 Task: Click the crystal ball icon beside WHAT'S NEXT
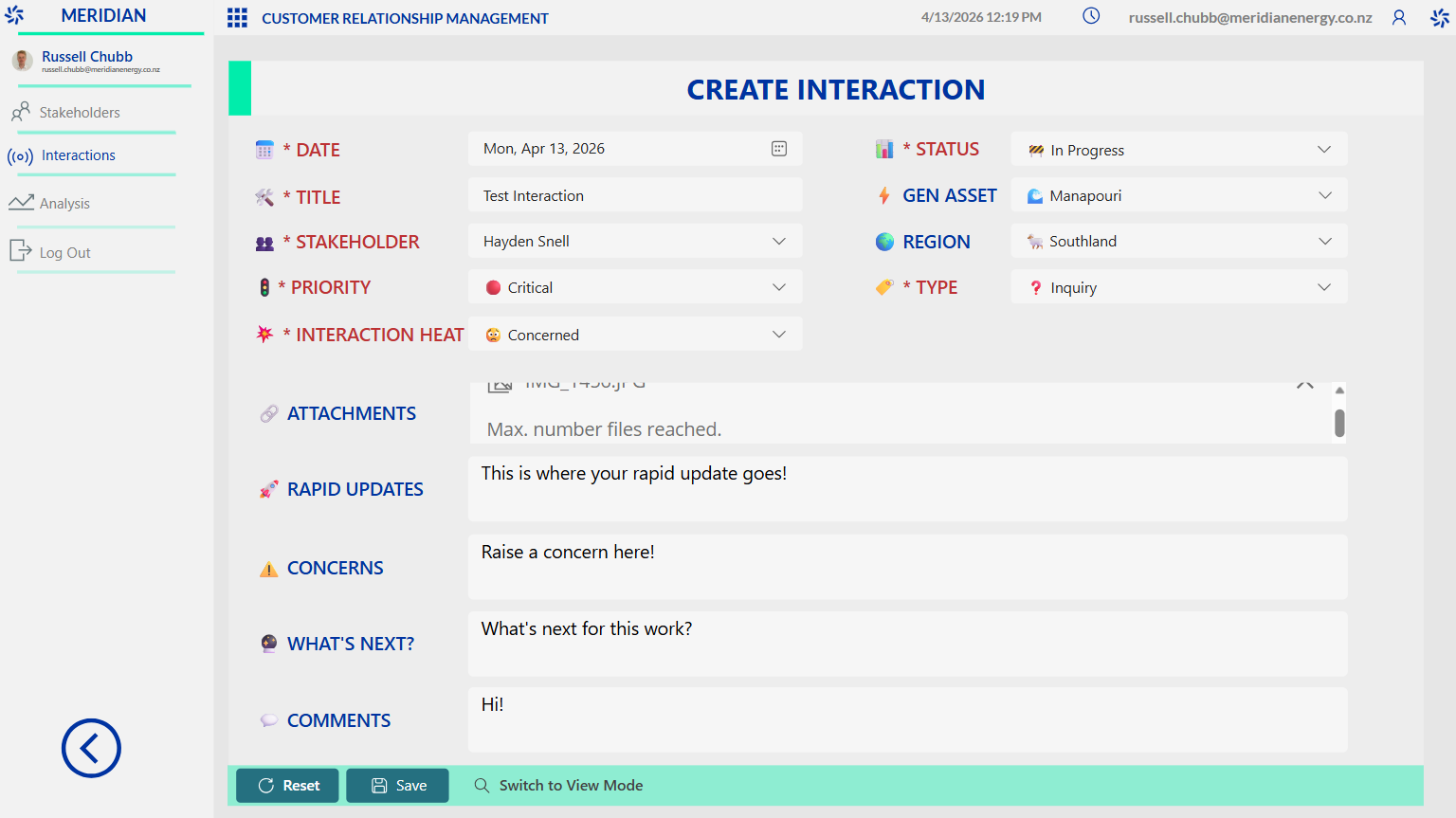pyautogui.click(x=269, y=644)
